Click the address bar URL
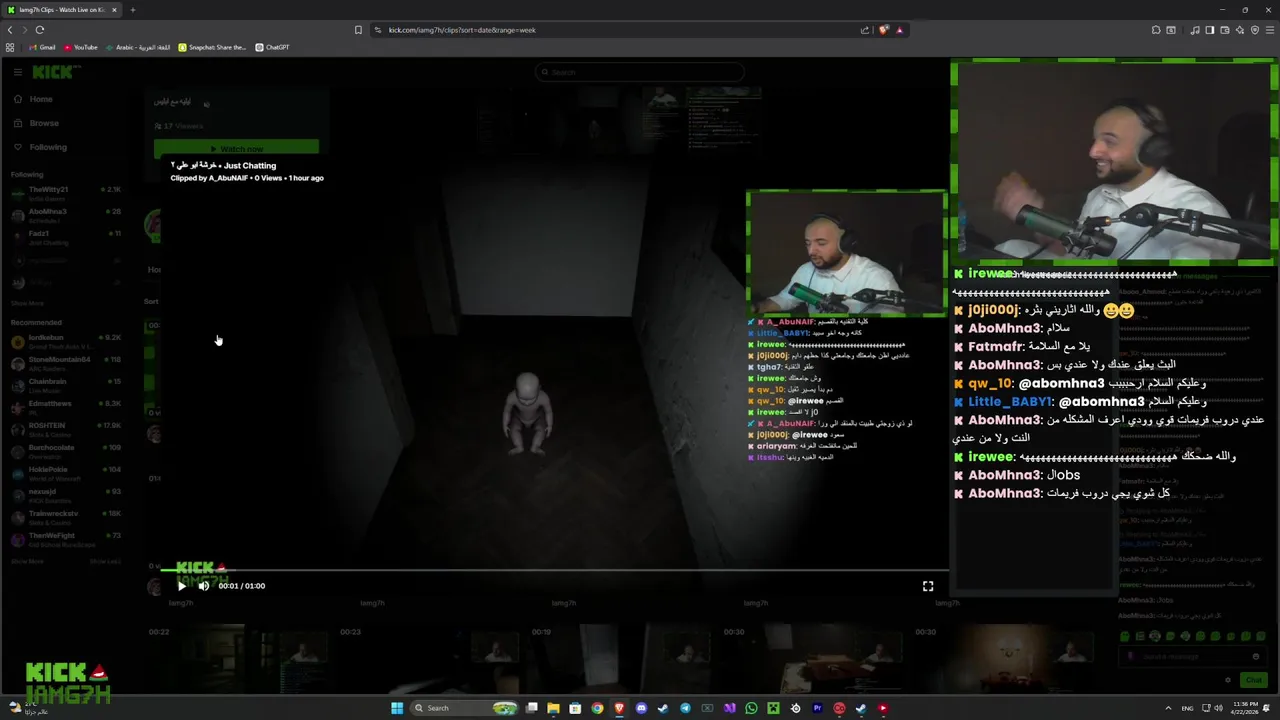 click(x=462, y=30)
